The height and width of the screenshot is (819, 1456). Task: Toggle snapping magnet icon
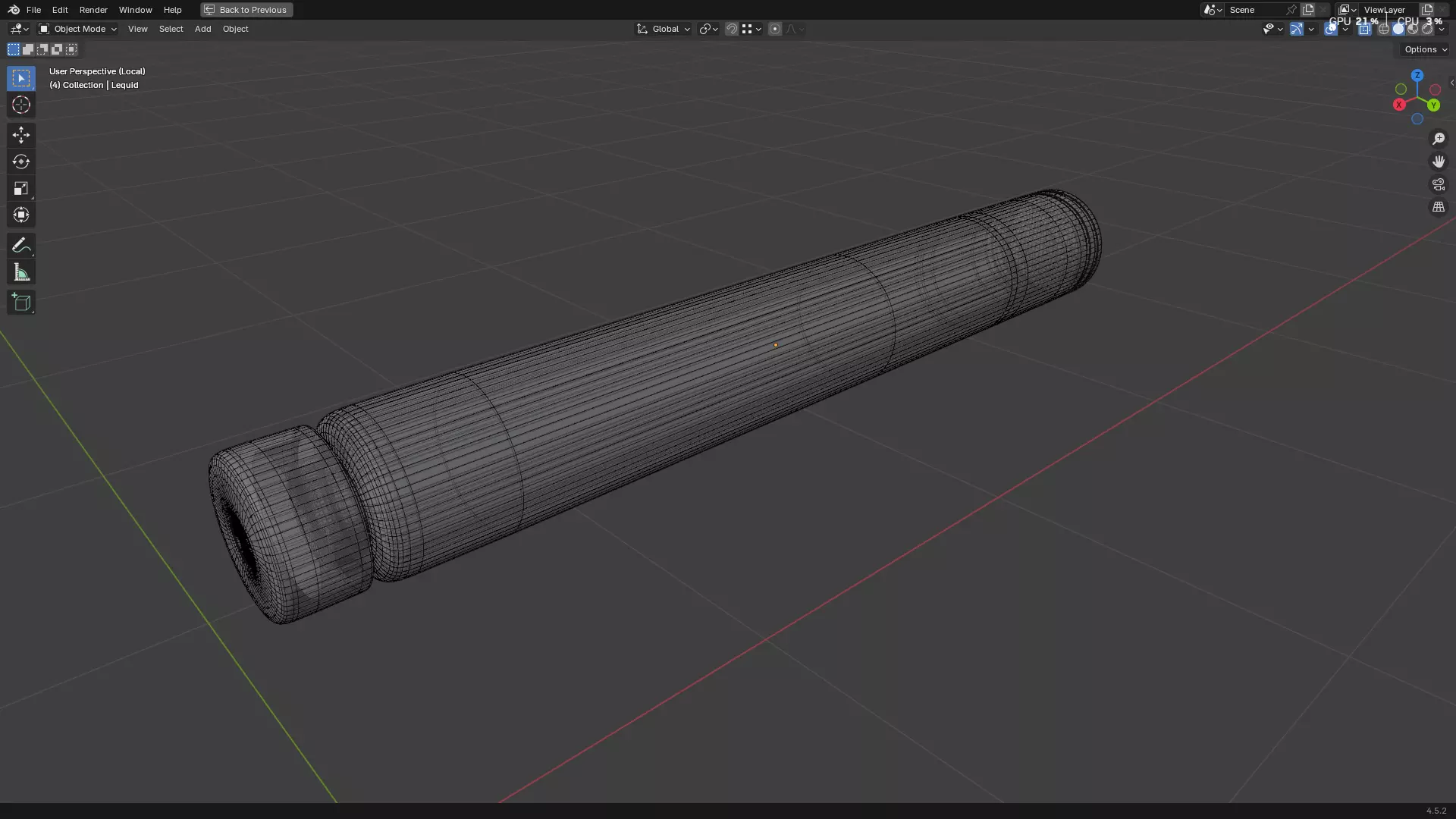732,29
